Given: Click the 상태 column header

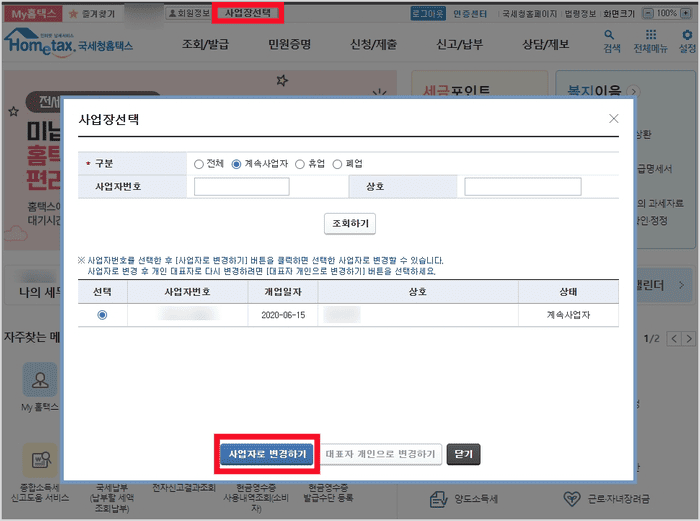Looking at the screenshot, I should (x=568, y=292).
